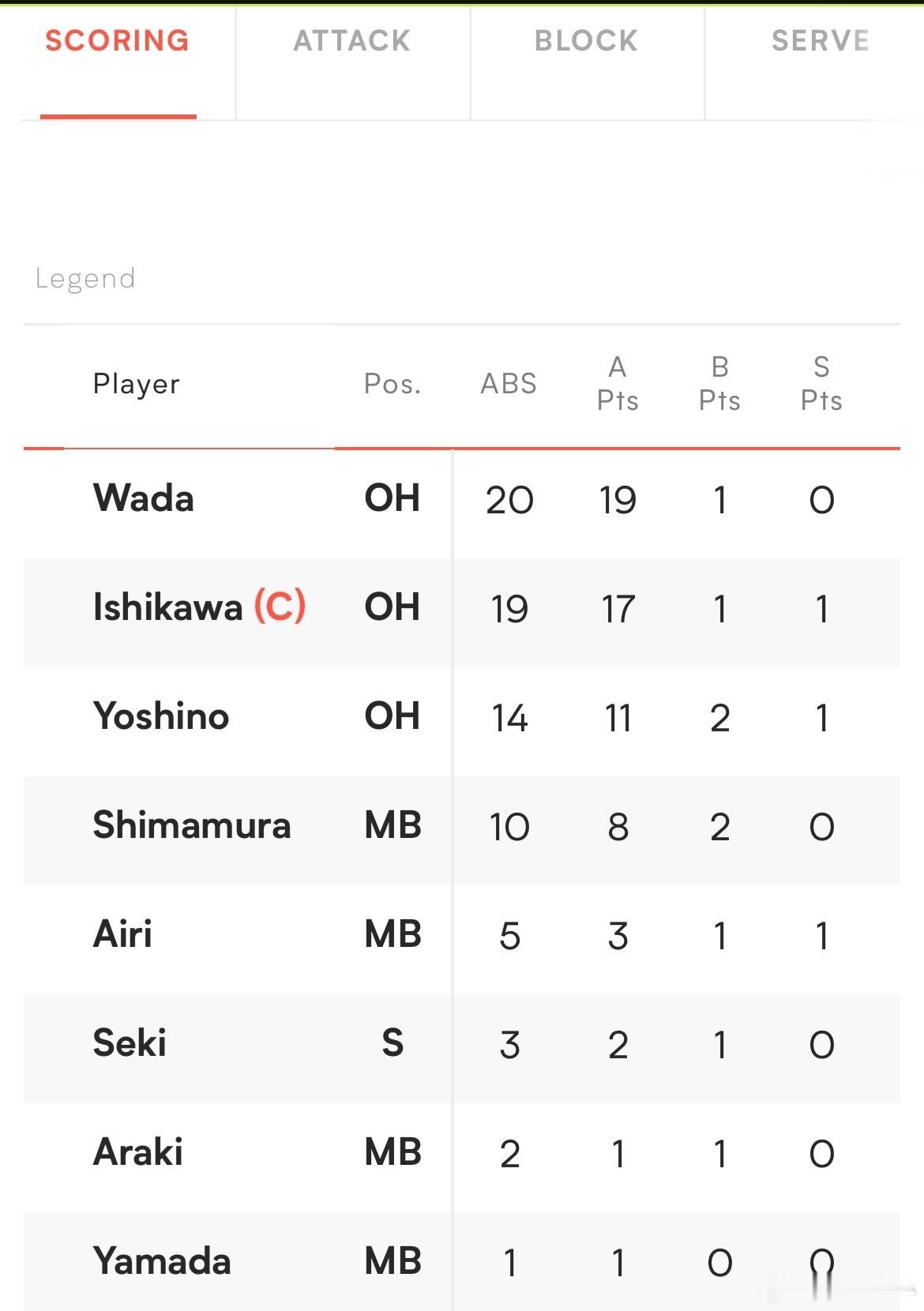
Task: Switch to the ATTACK tab
Action: (352, 41)
